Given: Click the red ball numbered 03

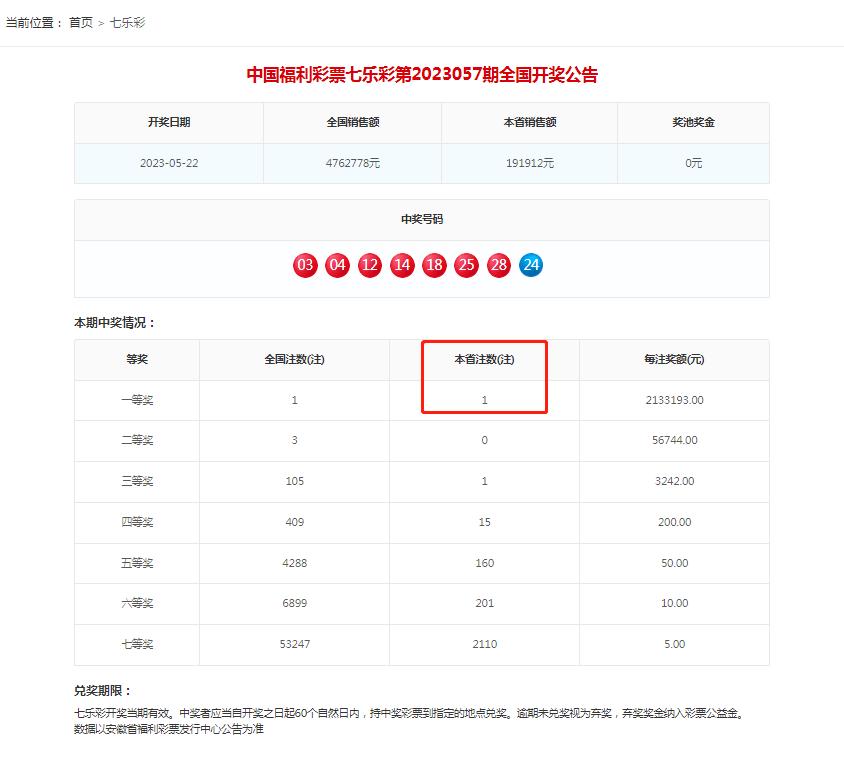Looking at the screenshot, I should click(305, 265).
